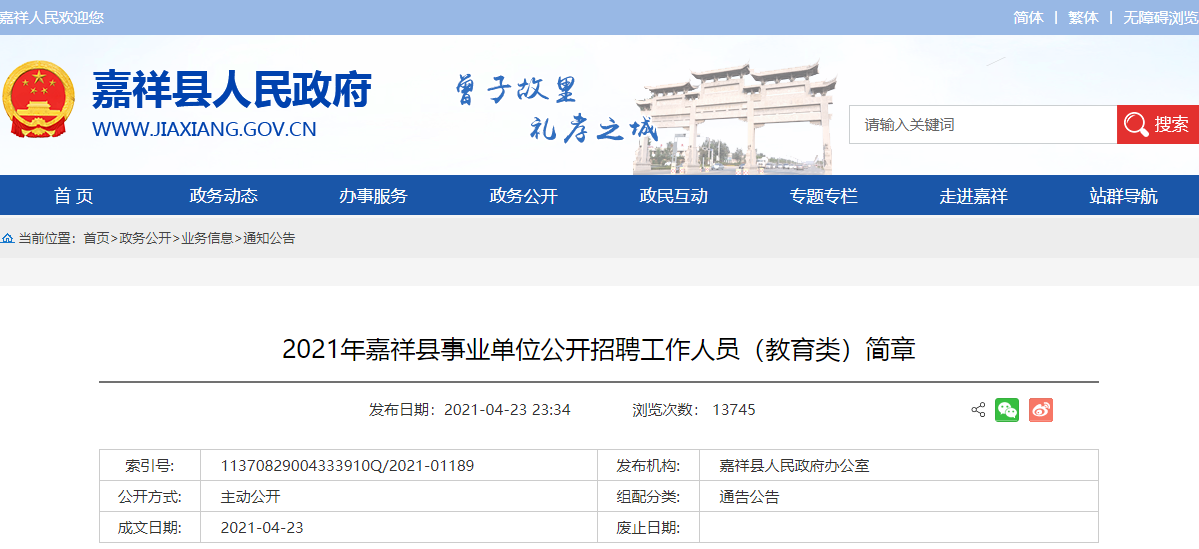Click the 成文日期 value 2021-04-23
Screen dimensions: 1199x549
[x=262, y=528]
